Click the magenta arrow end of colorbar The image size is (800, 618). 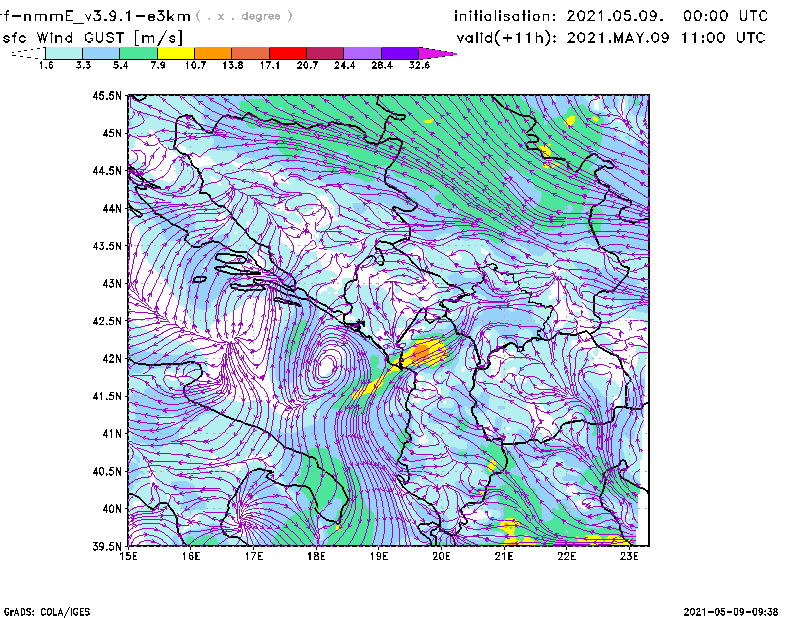point(437,53)
